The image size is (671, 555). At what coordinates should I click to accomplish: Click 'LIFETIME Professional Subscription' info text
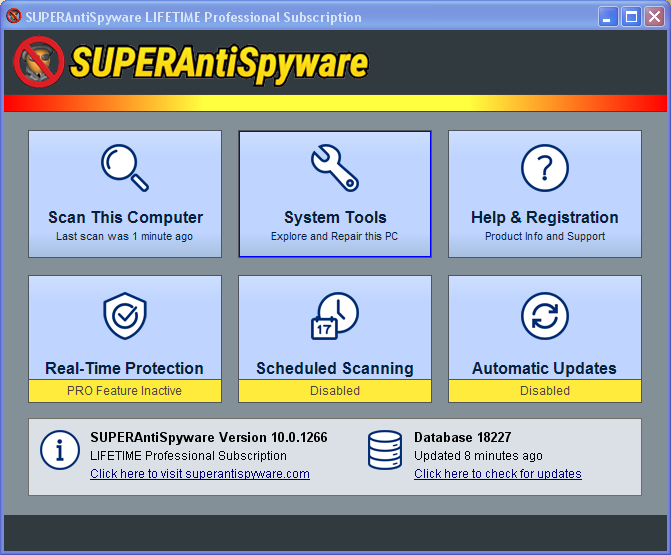point(188,456)
